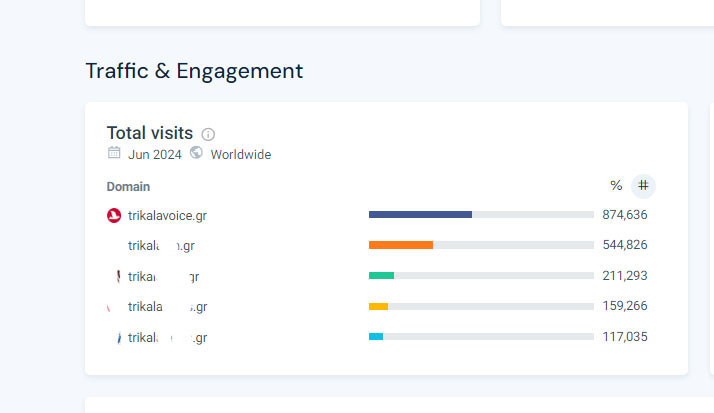Open the domain name with 211,293 visits
Viewport: 714px width, 413px height.
(x=163, y=277)
